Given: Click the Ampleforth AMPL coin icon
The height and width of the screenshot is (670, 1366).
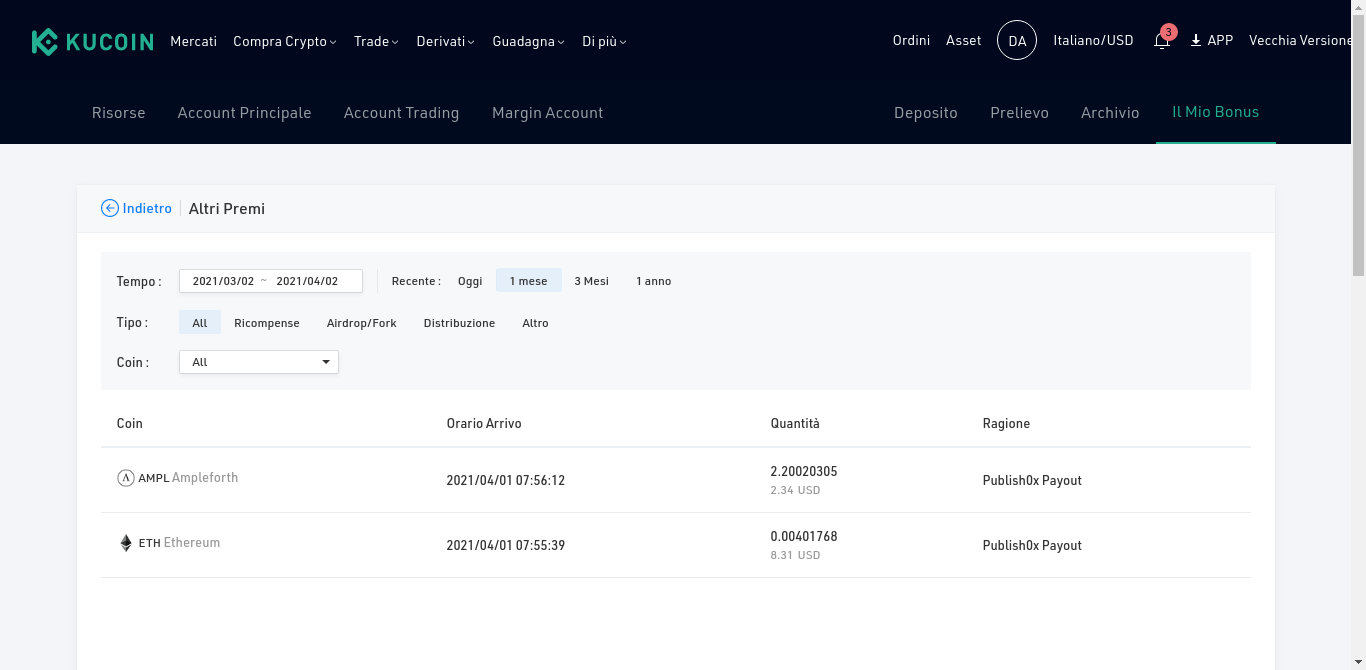Looking at the screenshot, I should (x=126, y=478).
